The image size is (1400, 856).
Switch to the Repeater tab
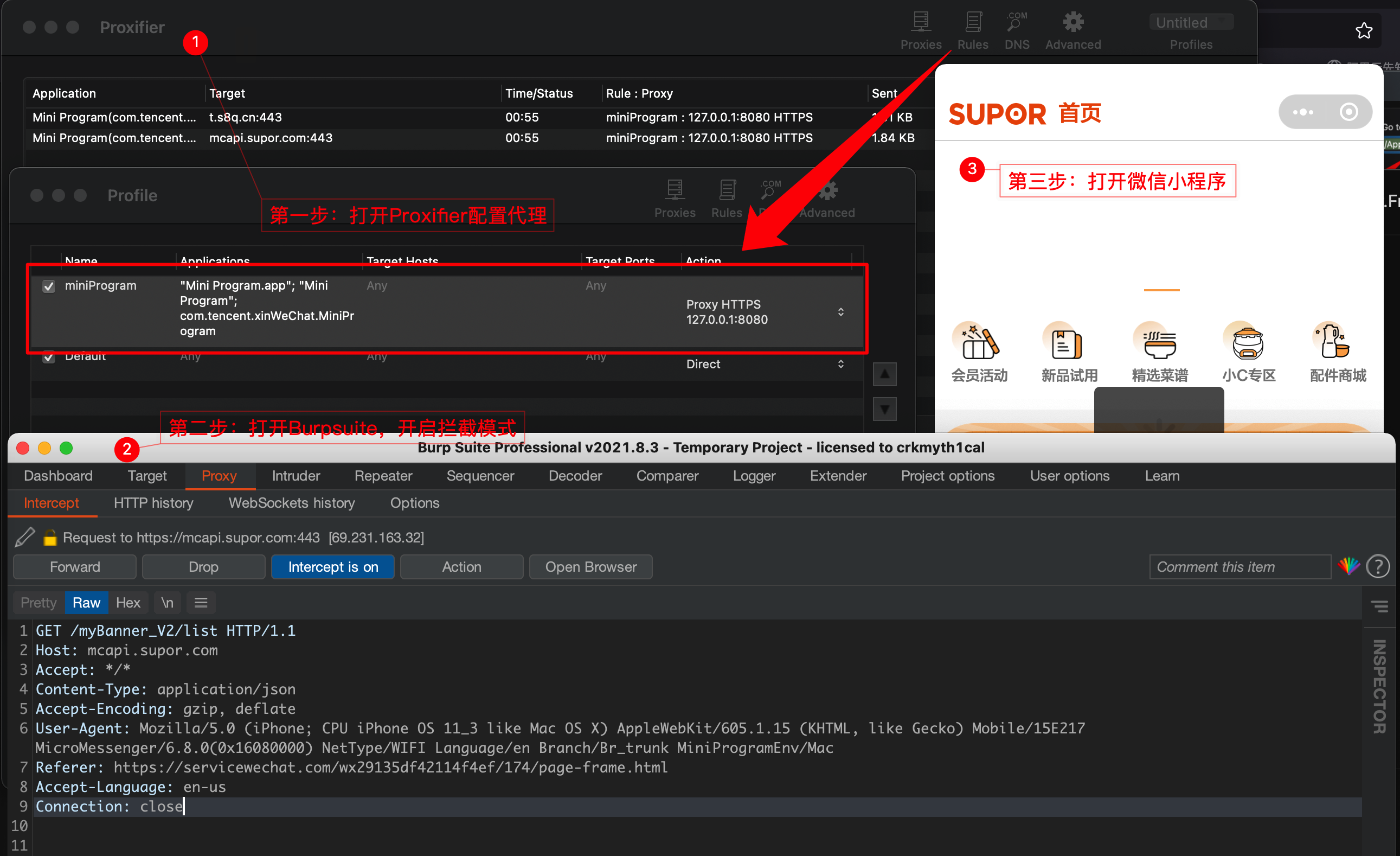click(x=383, y=476)
